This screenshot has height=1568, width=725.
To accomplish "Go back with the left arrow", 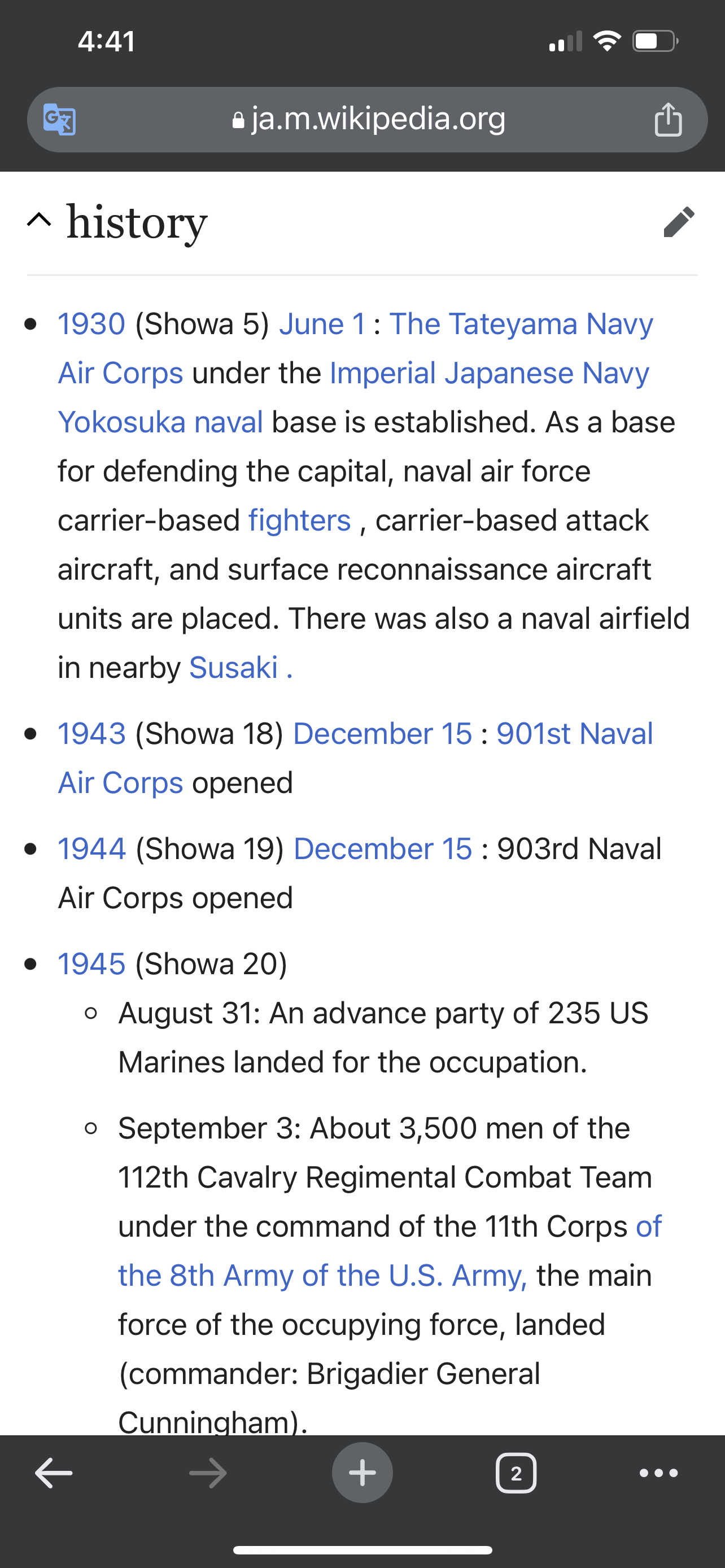I will (54, 1473).
